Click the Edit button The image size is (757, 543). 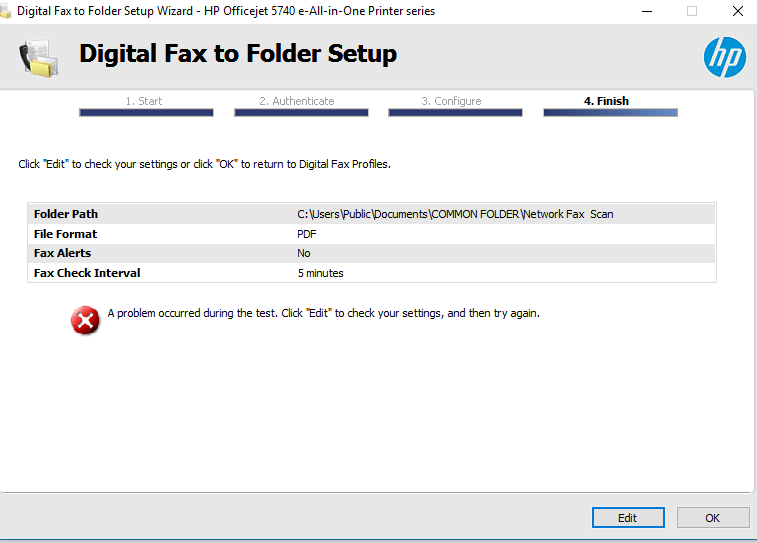click(x=628, y=517)
